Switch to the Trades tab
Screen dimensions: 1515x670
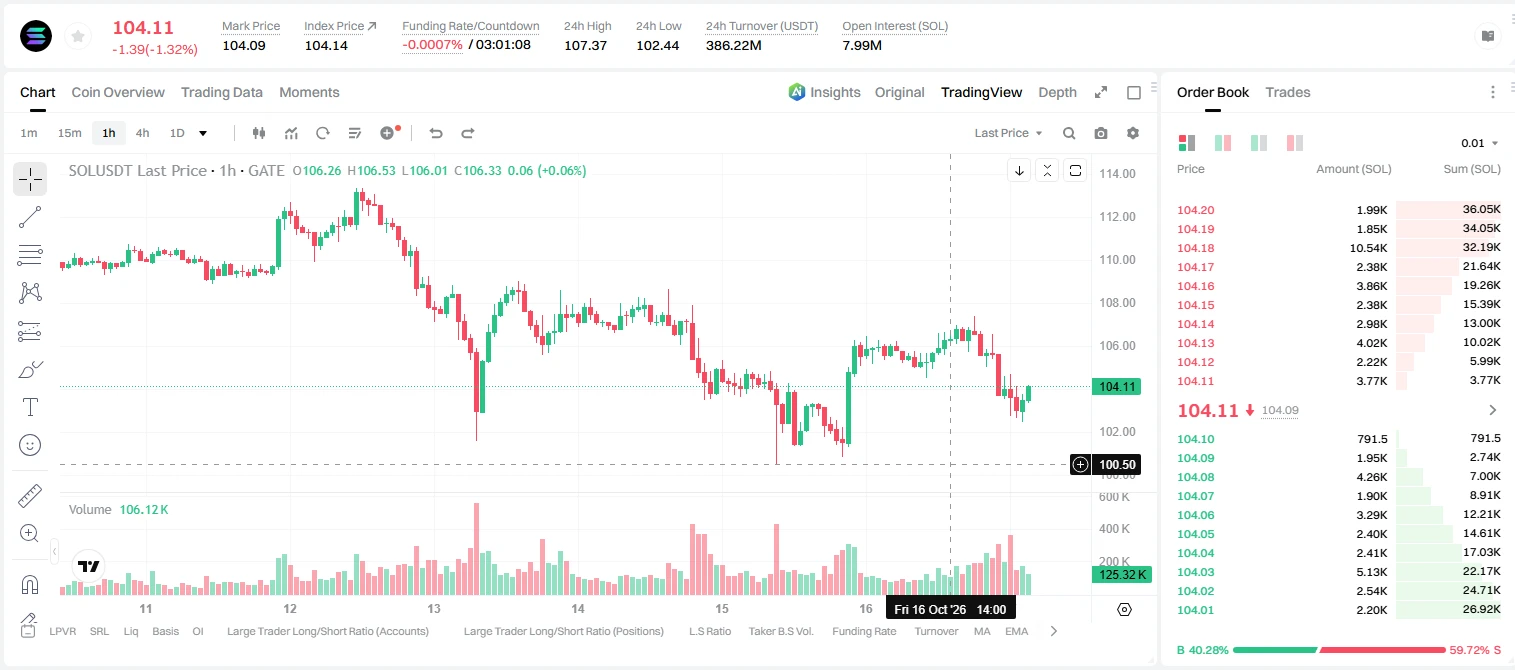click(1288, 92)
